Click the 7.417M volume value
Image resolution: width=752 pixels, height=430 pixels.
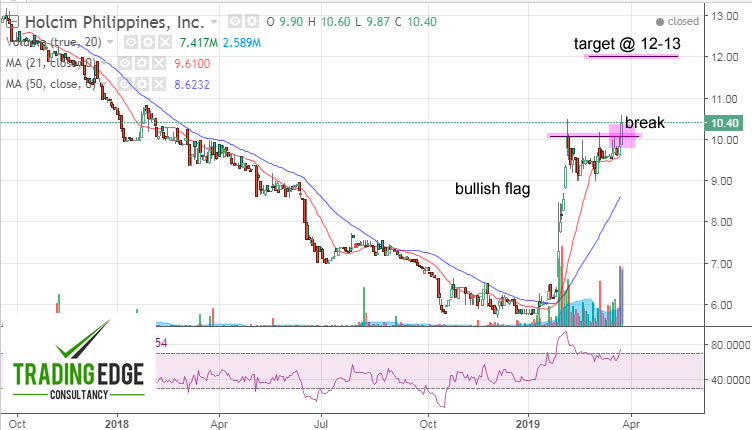coord(198,43)
